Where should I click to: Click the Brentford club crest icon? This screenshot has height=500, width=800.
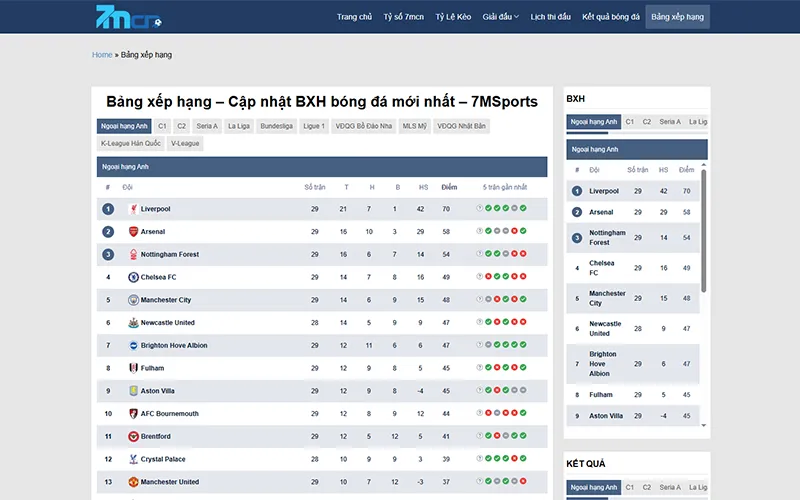[x=133, y=437]
